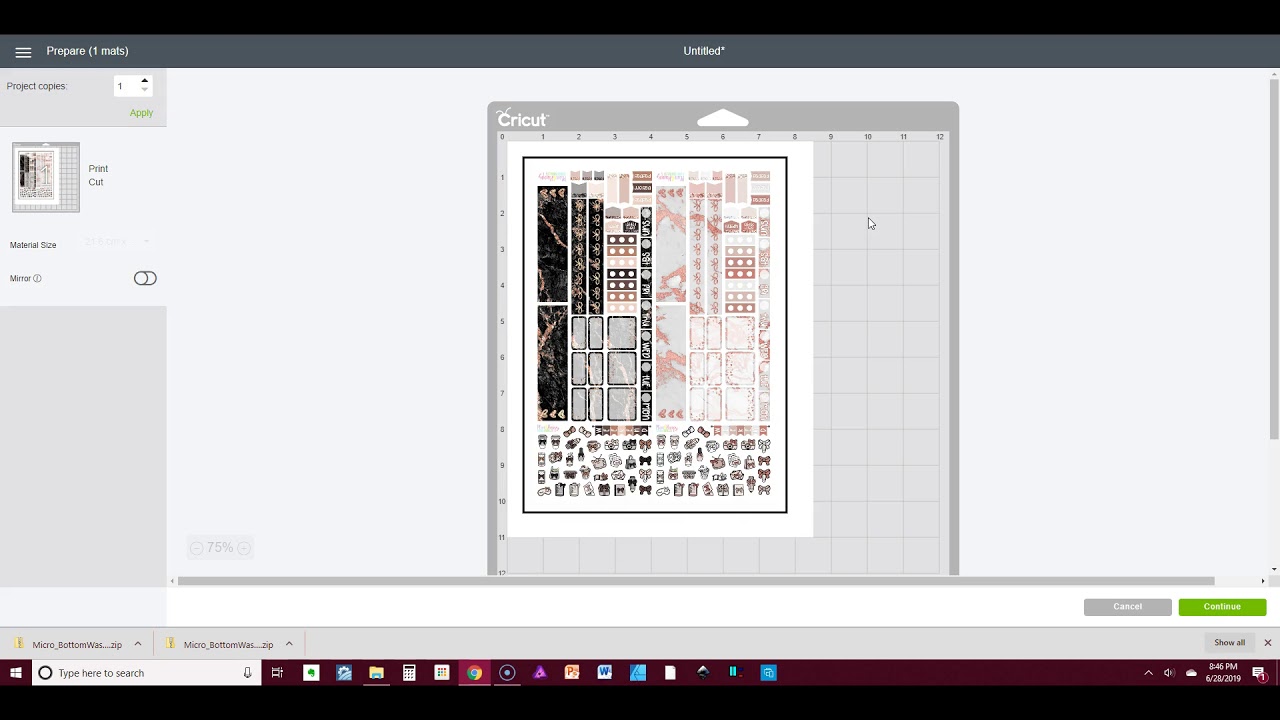Click the horizontal scrollbar under the mat
Screen dimensions: 1280x720
tap(696, 581)
